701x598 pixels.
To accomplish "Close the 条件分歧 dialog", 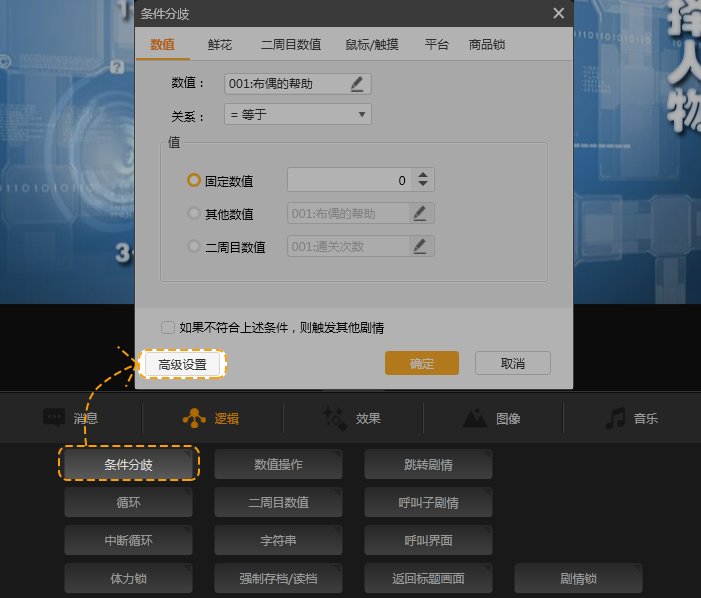I will tap(558, 13).
